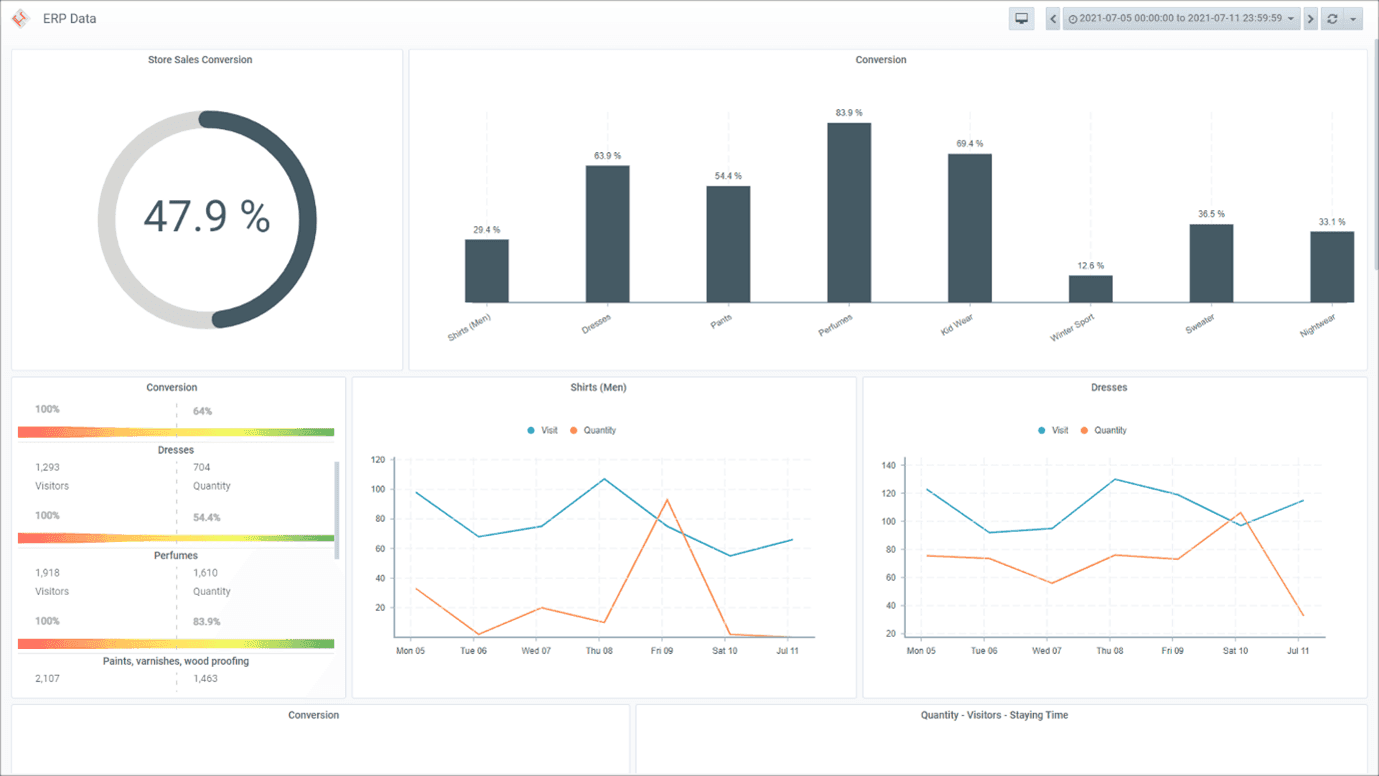1379x776 pixels.
Task: Click Sat 10 orange peak in Dresses chart
Action: [x=1239, y=513]
